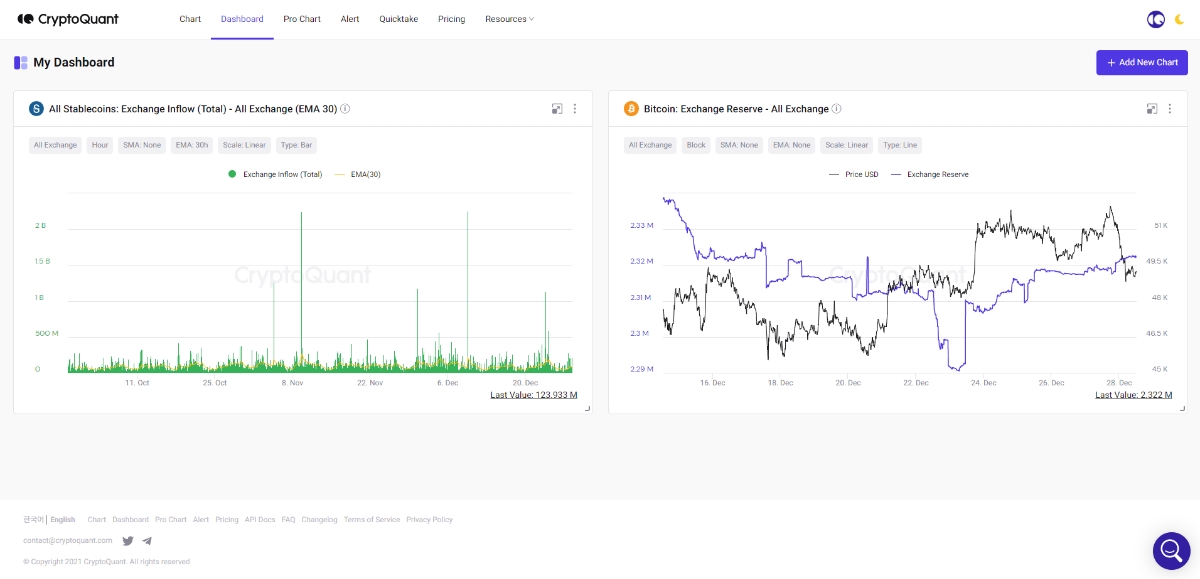Open the Terms of Service footer link
The image size is (1200, 579).
click(371, 520)
